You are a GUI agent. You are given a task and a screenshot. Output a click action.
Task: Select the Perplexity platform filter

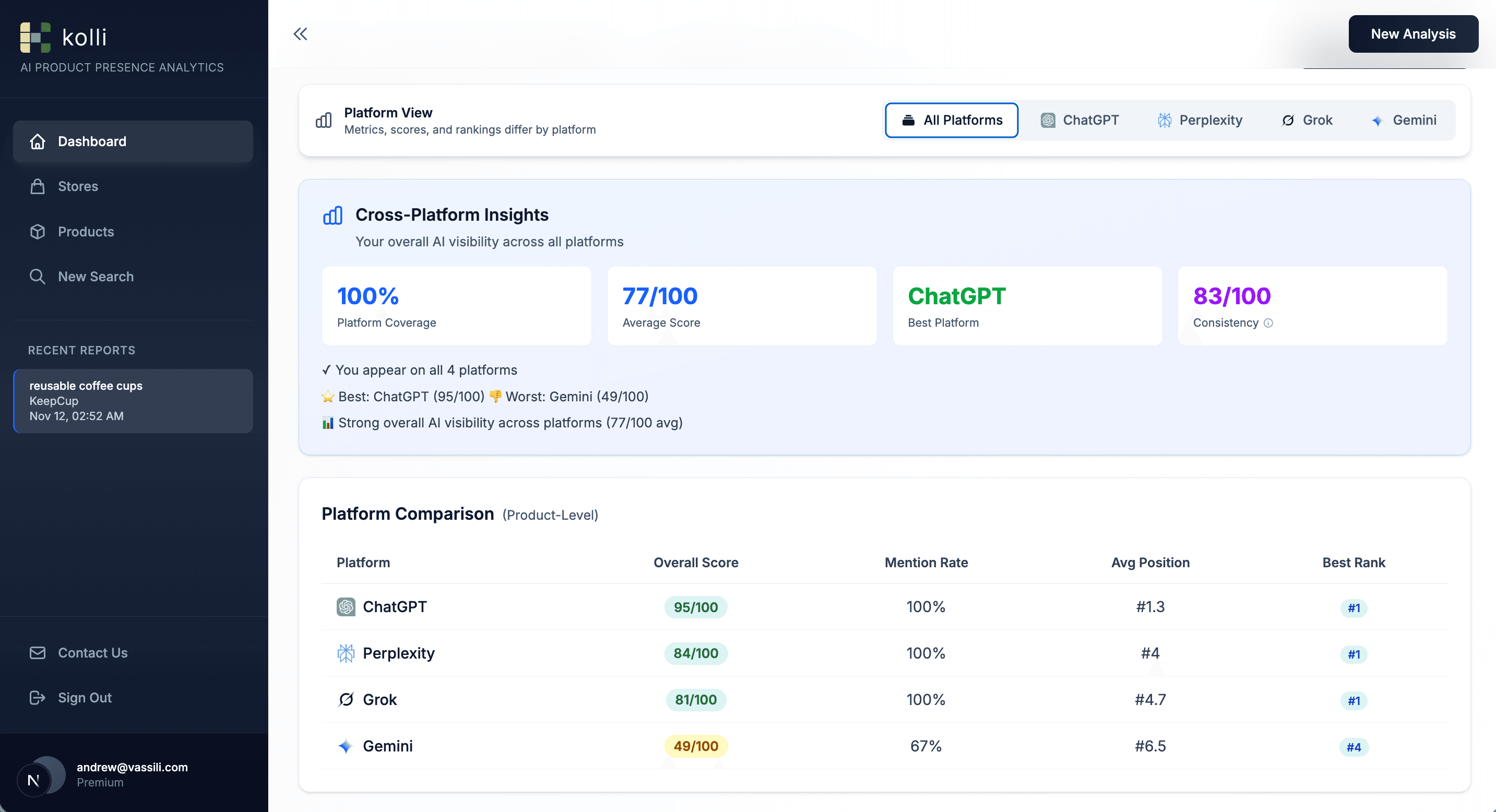[1200, 120]
